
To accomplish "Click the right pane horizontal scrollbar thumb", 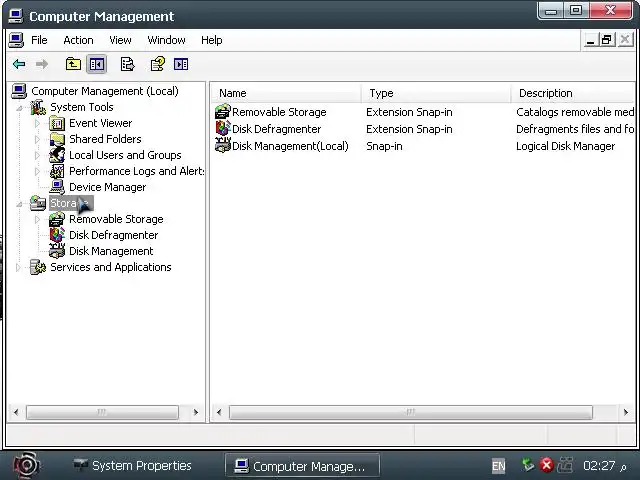I will pyautogui.click(x=411, y=412).
